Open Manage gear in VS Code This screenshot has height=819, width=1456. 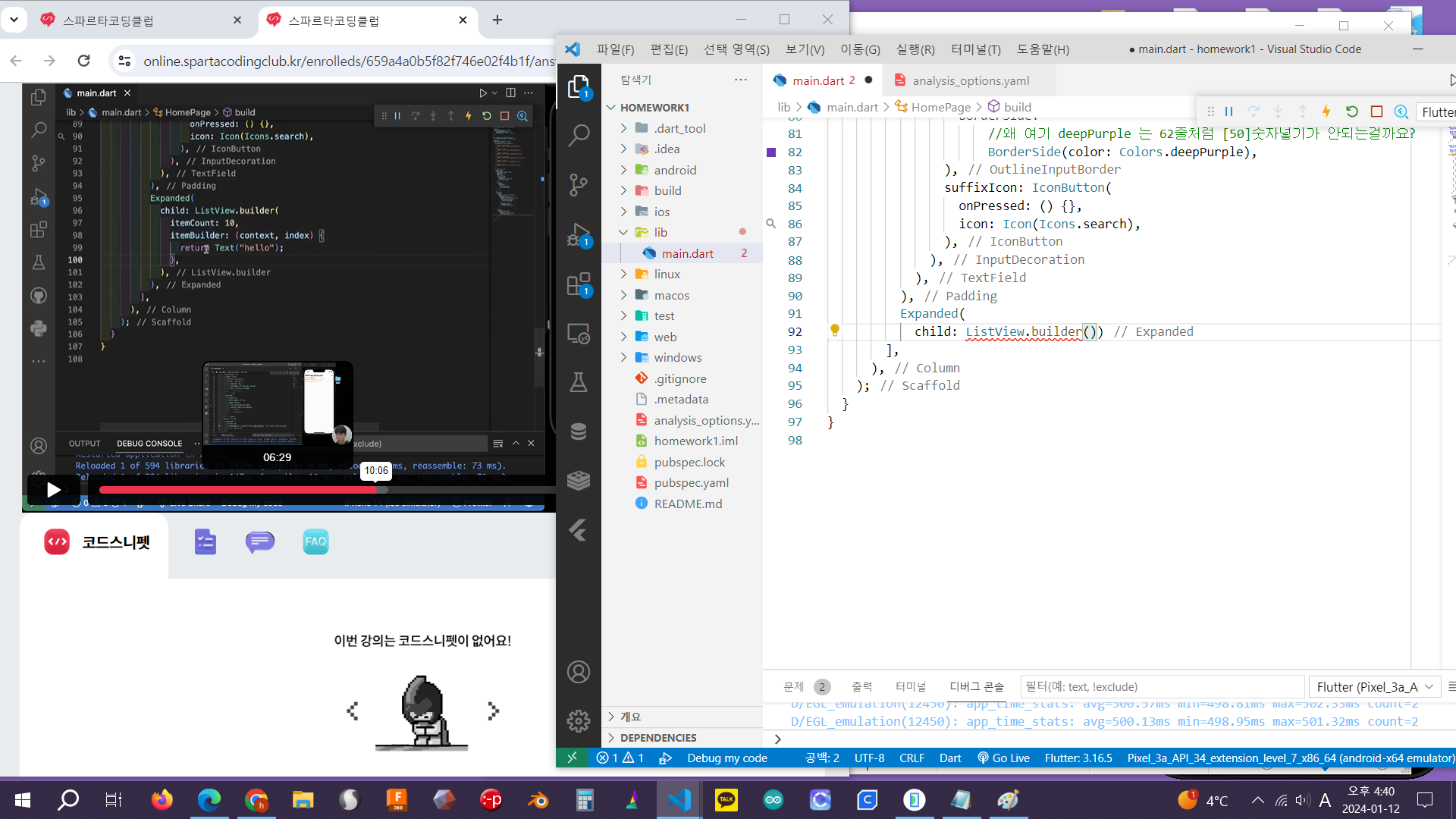579,720
